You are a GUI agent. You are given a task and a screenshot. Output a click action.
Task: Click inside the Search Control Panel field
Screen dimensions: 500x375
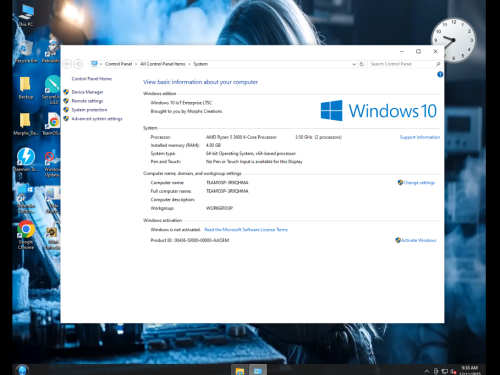pyautogui.click(x=402, y=64)
